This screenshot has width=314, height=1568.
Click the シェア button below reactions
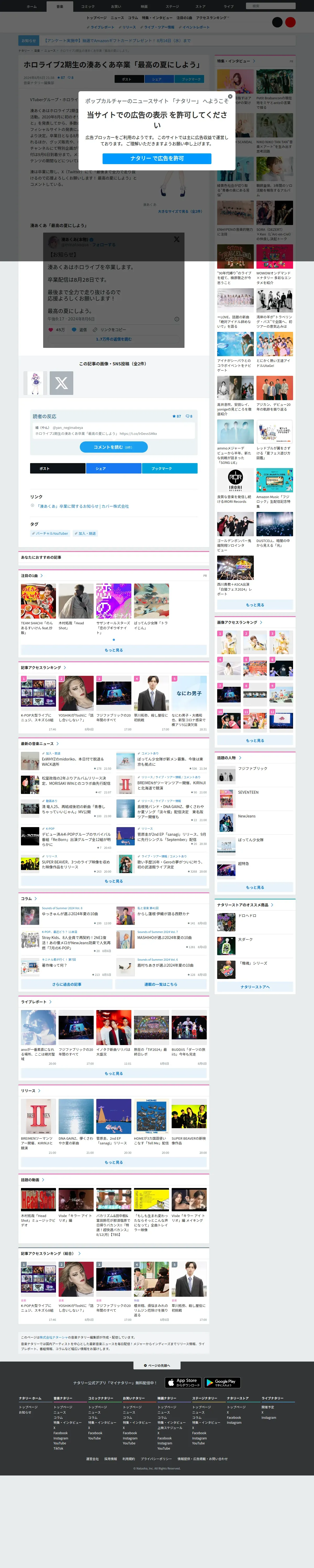(114, 468)
